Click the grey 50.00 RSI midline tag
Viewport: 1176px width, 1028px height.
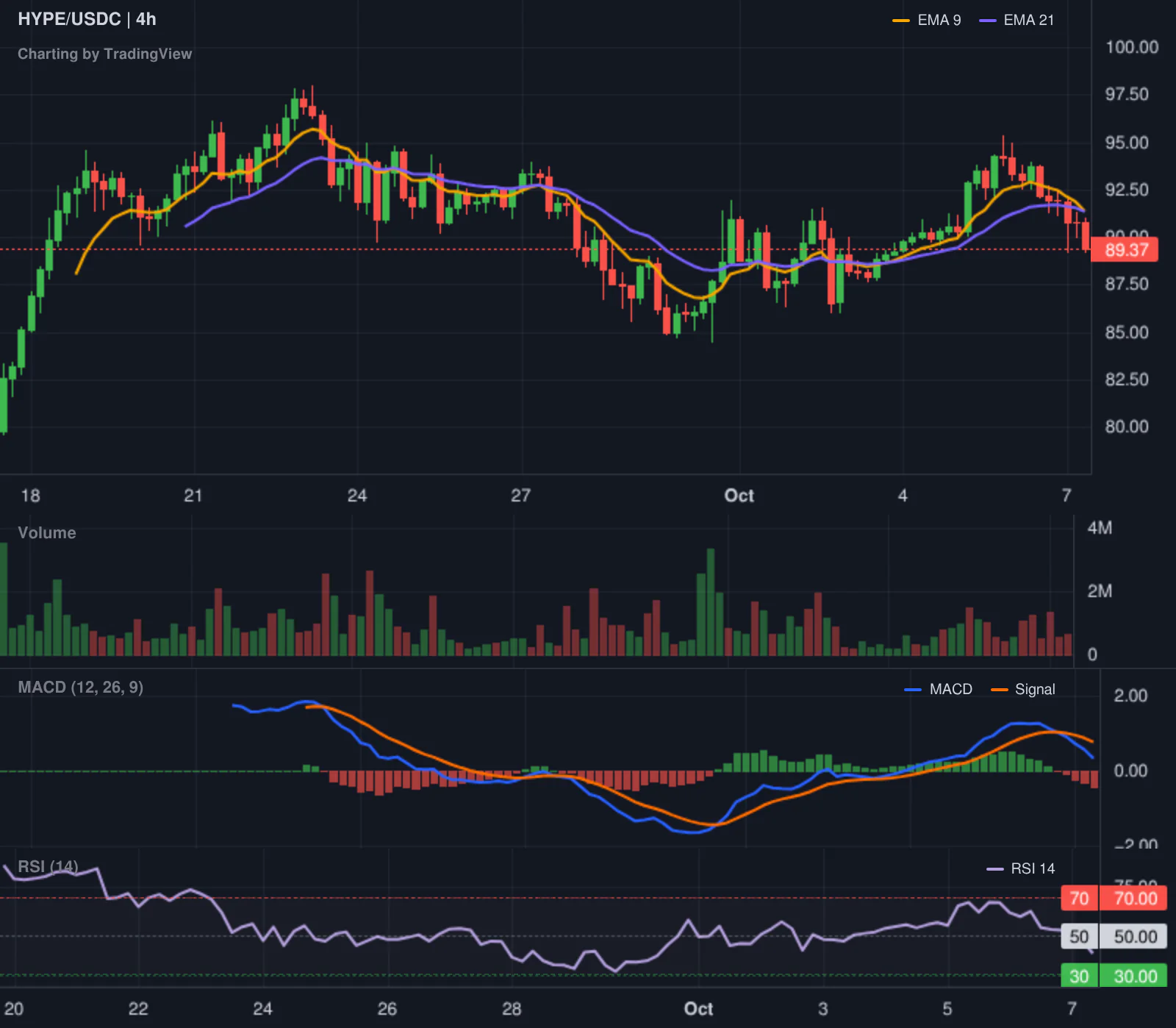pos(1133,937)
